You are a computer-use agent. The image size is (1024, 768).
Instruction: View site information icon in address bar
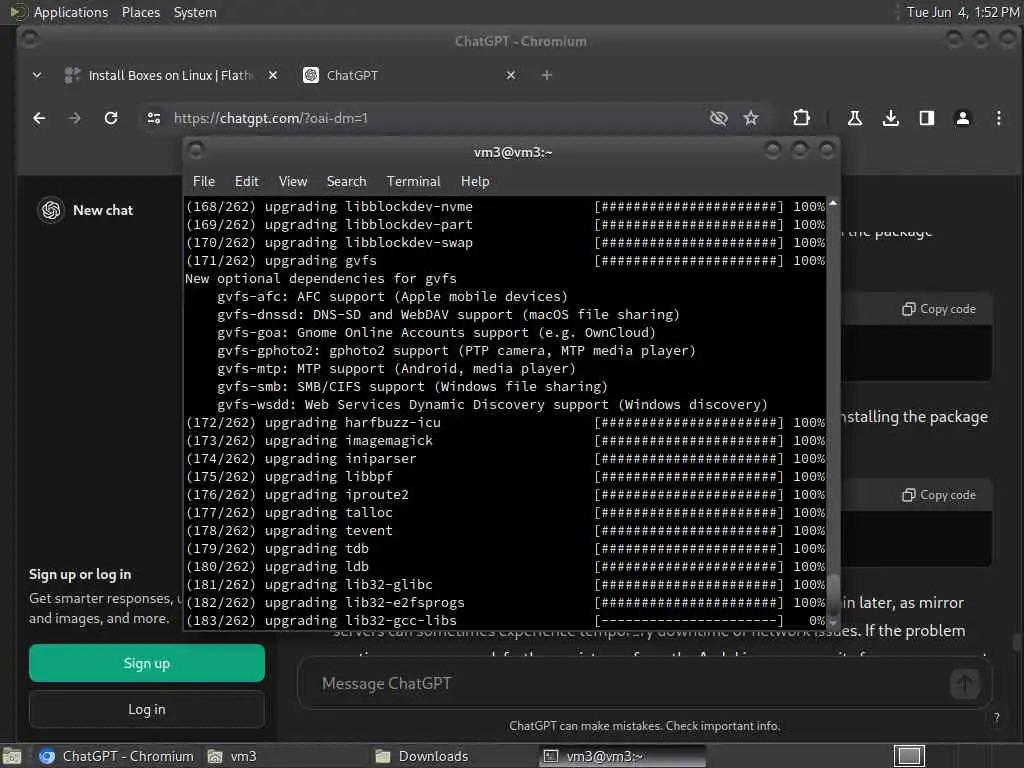tap(154, 118)
